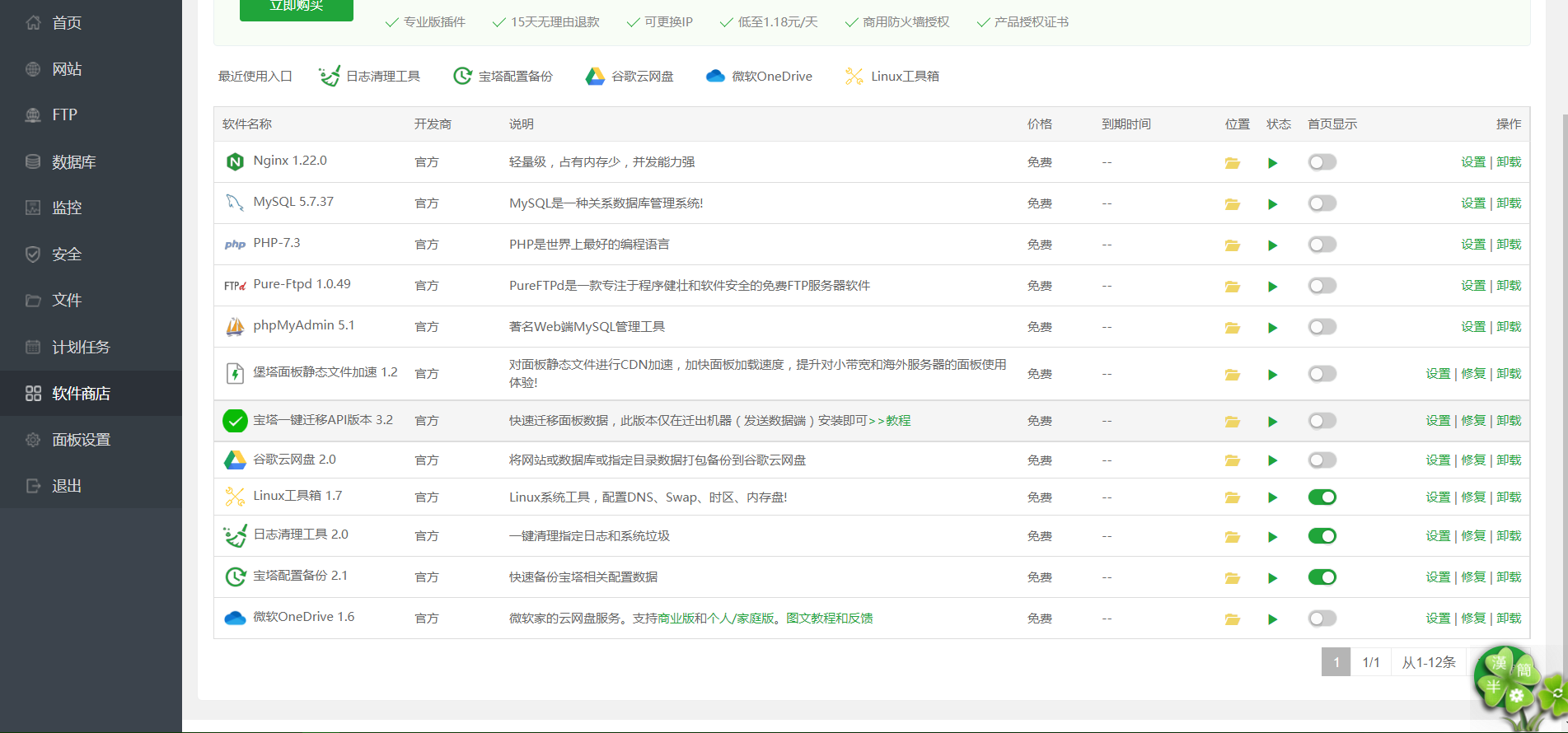1568x733 pixels.
Task: Open 谷歌云网盘 2.0 folder location icon
Action: (1232, 460)
